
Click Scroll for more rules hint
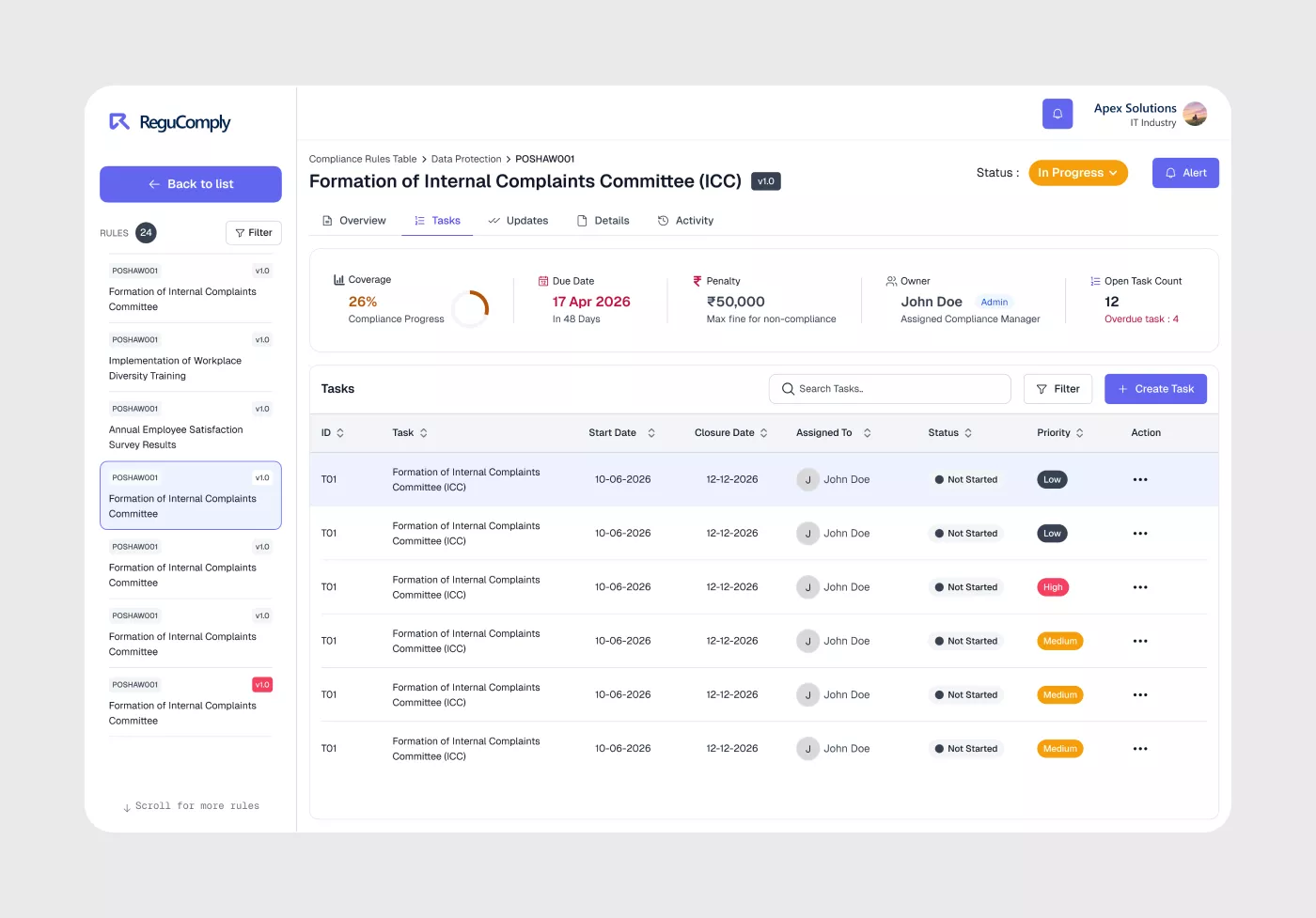tap(192, 806)
